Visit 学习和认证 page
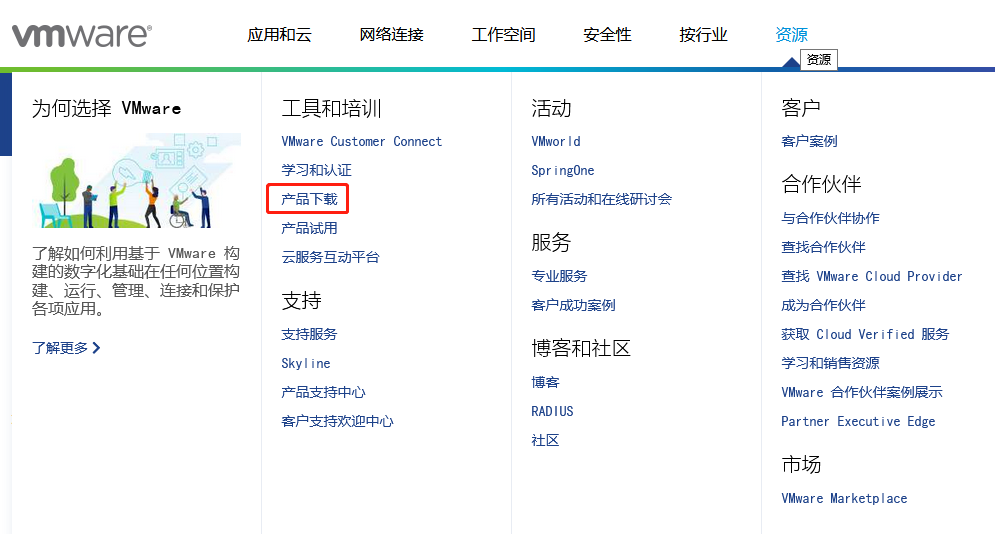The width and height of the screenshot is (995, 534). tap(316, 171)
